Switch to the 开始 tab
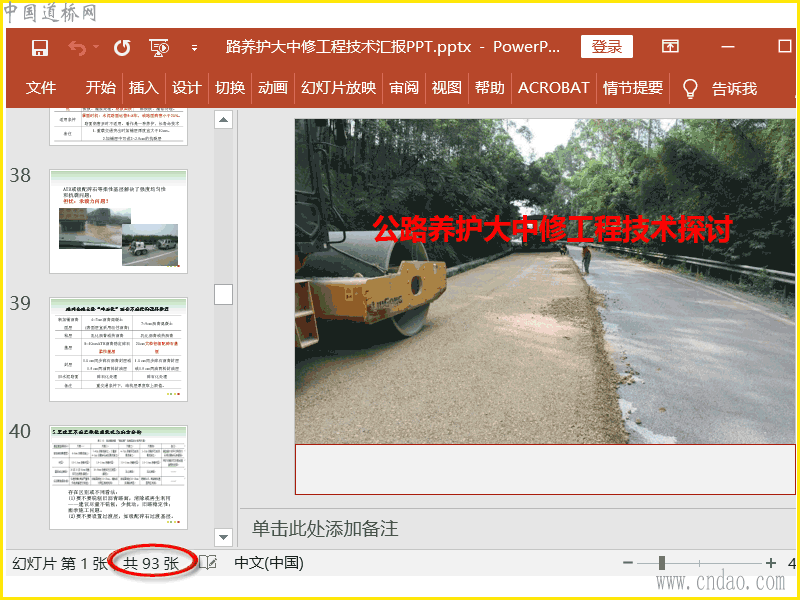 coord(101,88)
